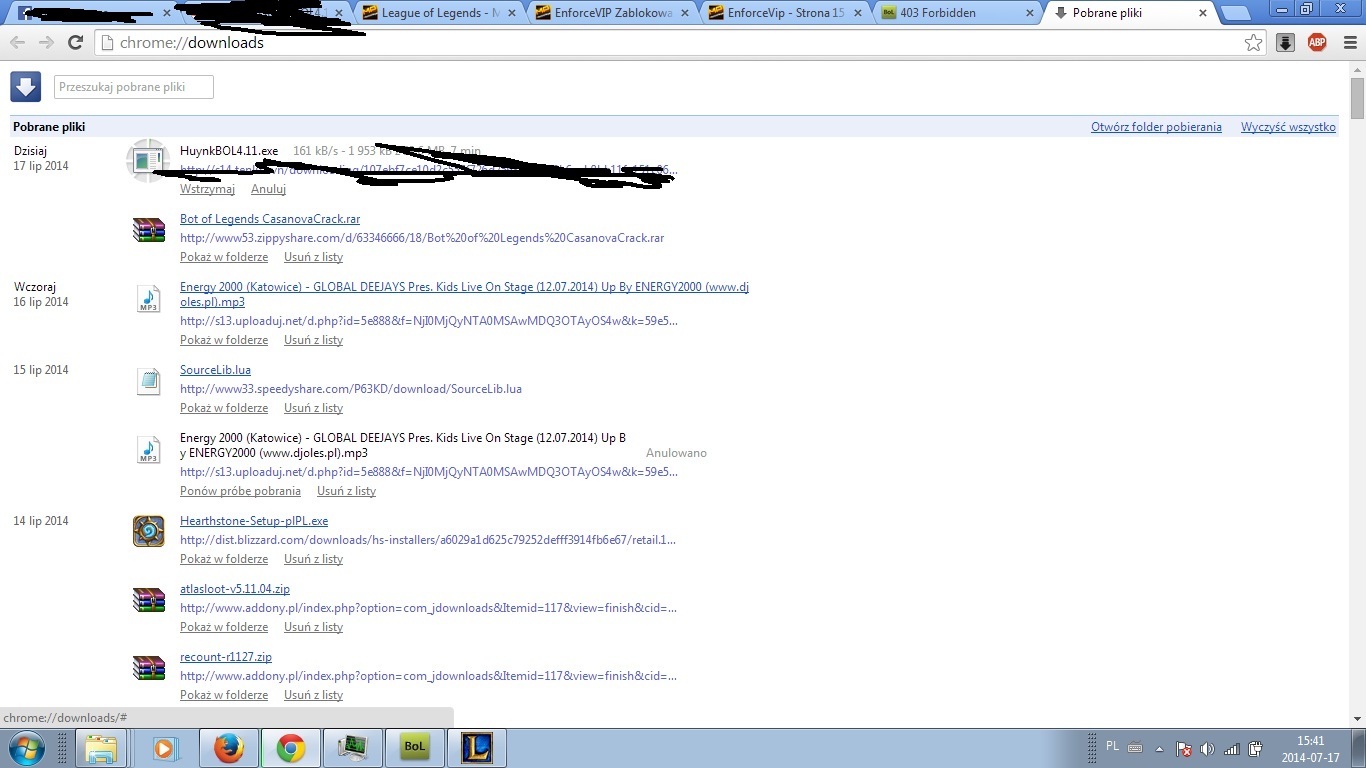The image size is (1366, 768).
Task: Show recount-r1127.zip in folder
Action: 224,695
